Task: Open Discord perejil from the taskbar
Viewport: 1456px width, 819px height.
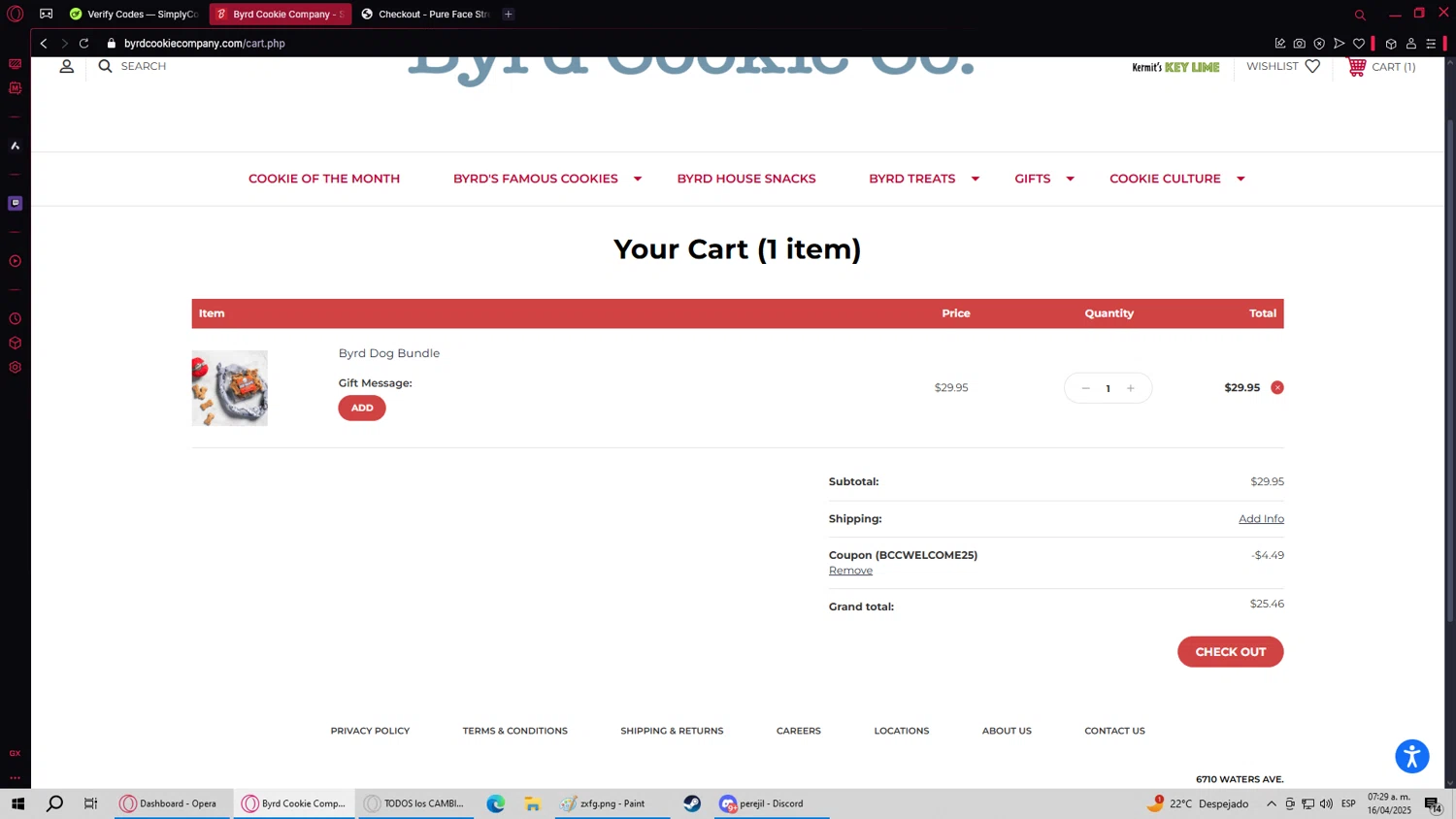Action: coord(771,803)
